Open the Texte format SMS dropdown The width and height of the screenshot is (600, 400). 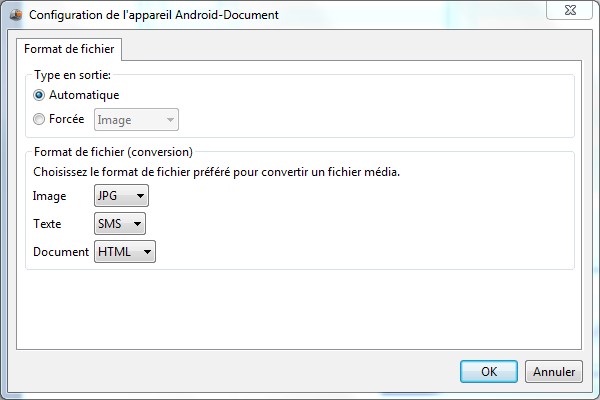pos(120,224)
